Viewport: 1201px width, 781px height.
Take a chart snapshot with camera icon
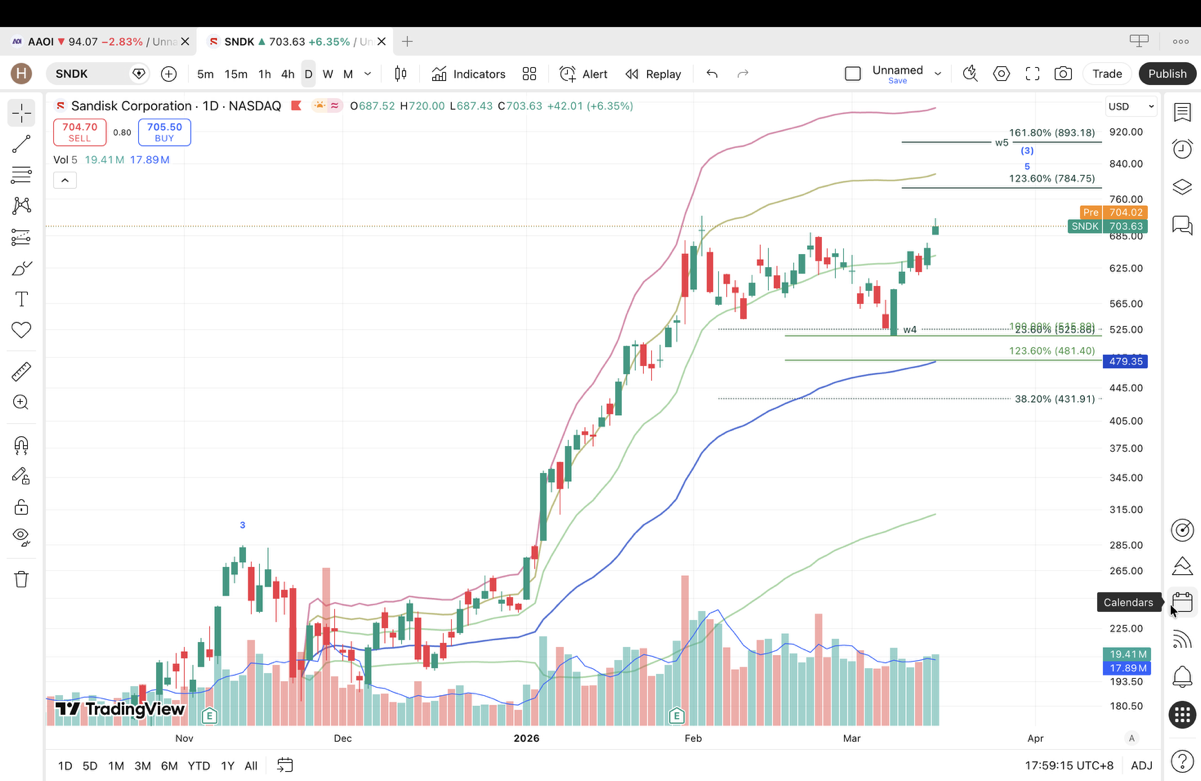[1063, 74]
